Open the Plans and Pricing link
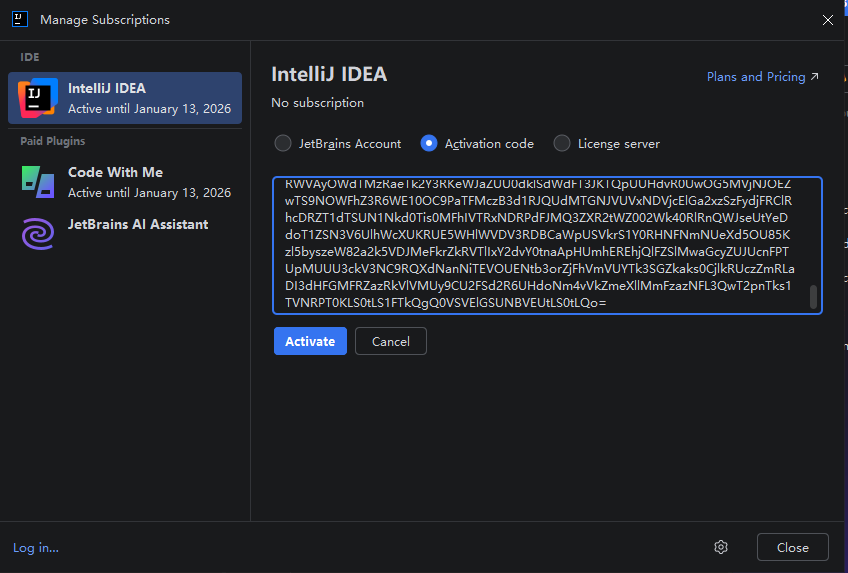 click(x=763, y=77)
